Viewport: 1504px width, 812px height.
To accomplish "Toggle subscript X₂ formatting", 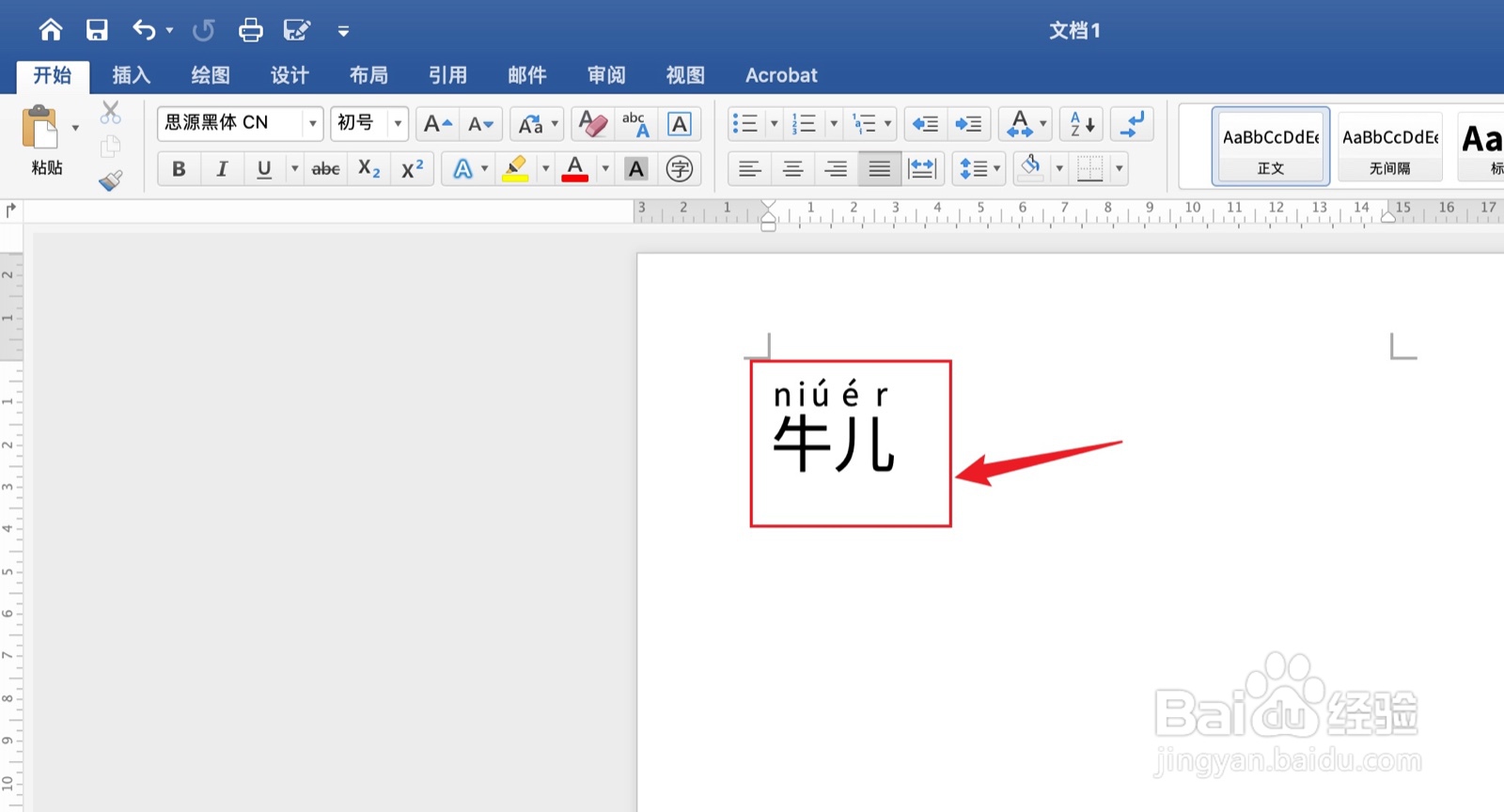I will [368, 169].
